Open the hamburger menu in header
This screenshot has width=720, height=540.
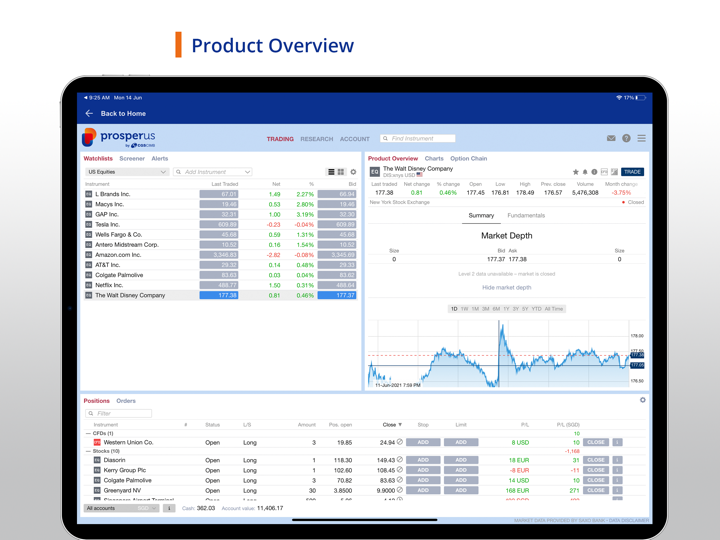[641, 139]
